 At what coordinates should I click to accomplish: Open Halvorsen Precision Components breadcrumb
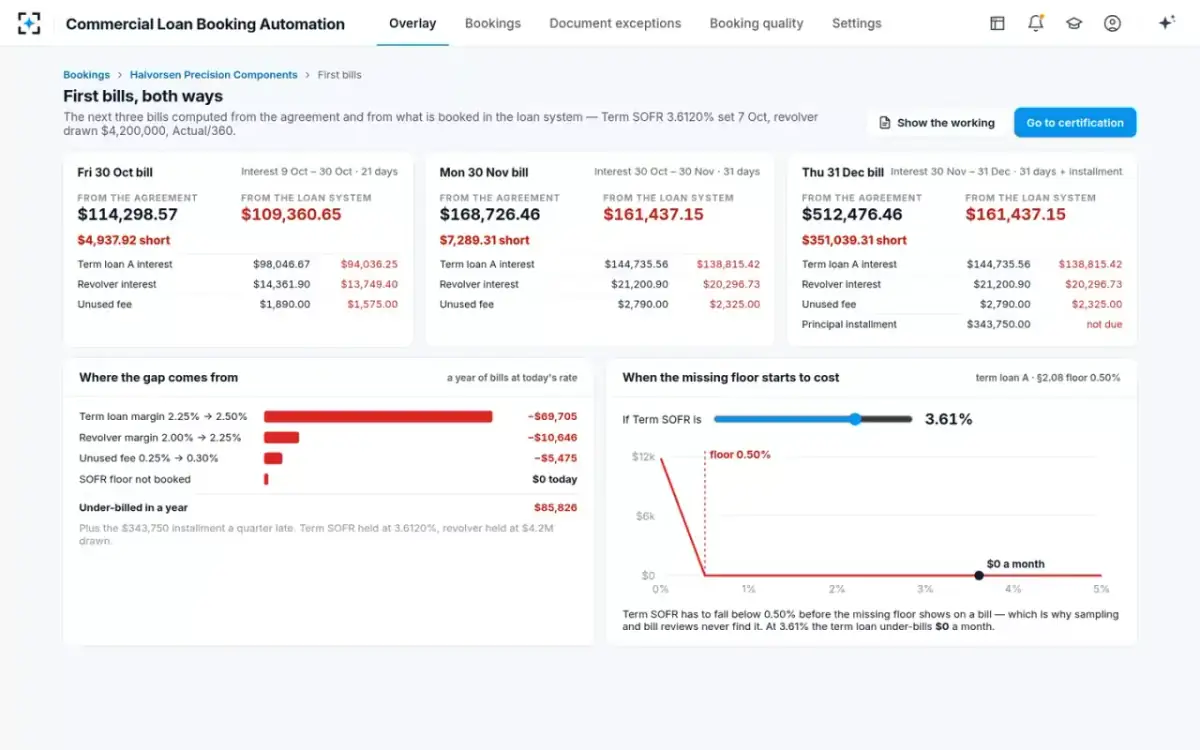(213, 75)
